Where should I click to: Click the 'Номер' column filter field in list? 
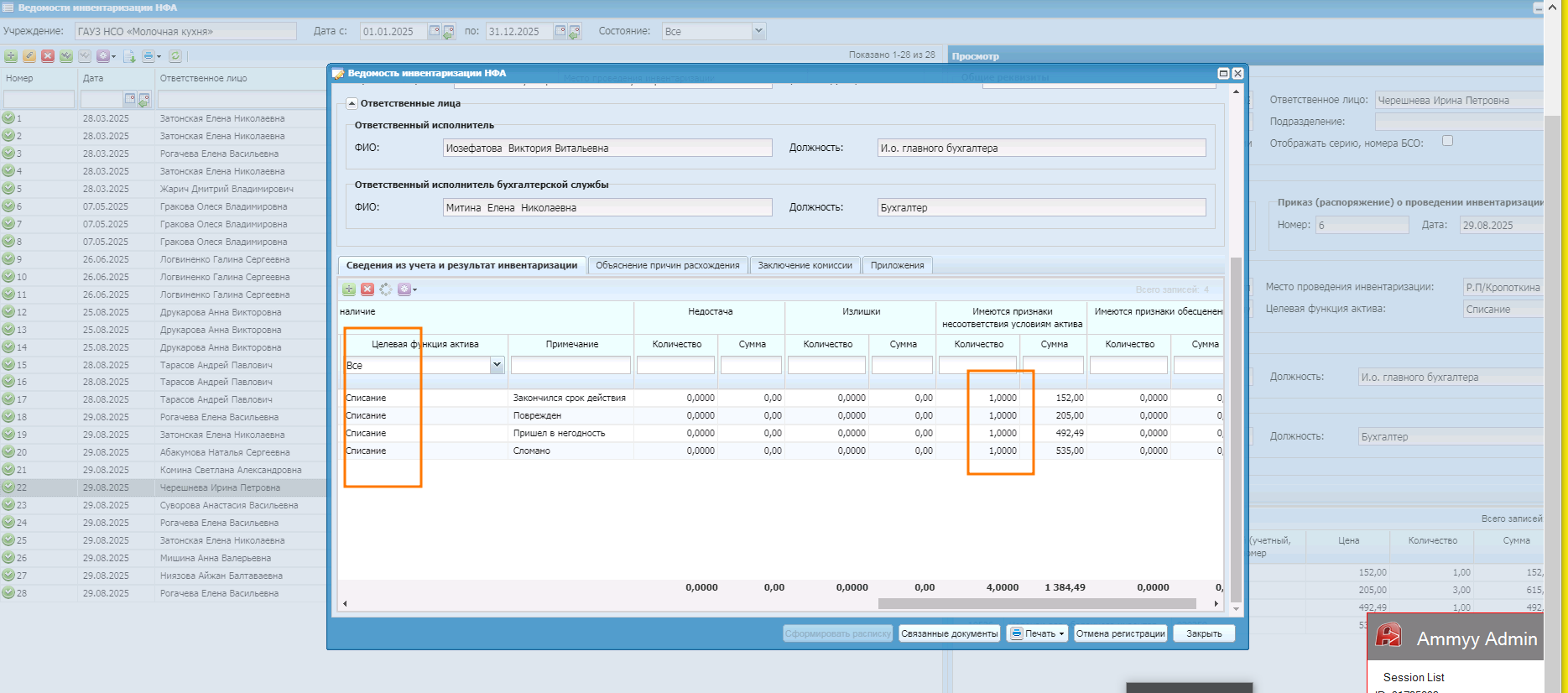39,99
